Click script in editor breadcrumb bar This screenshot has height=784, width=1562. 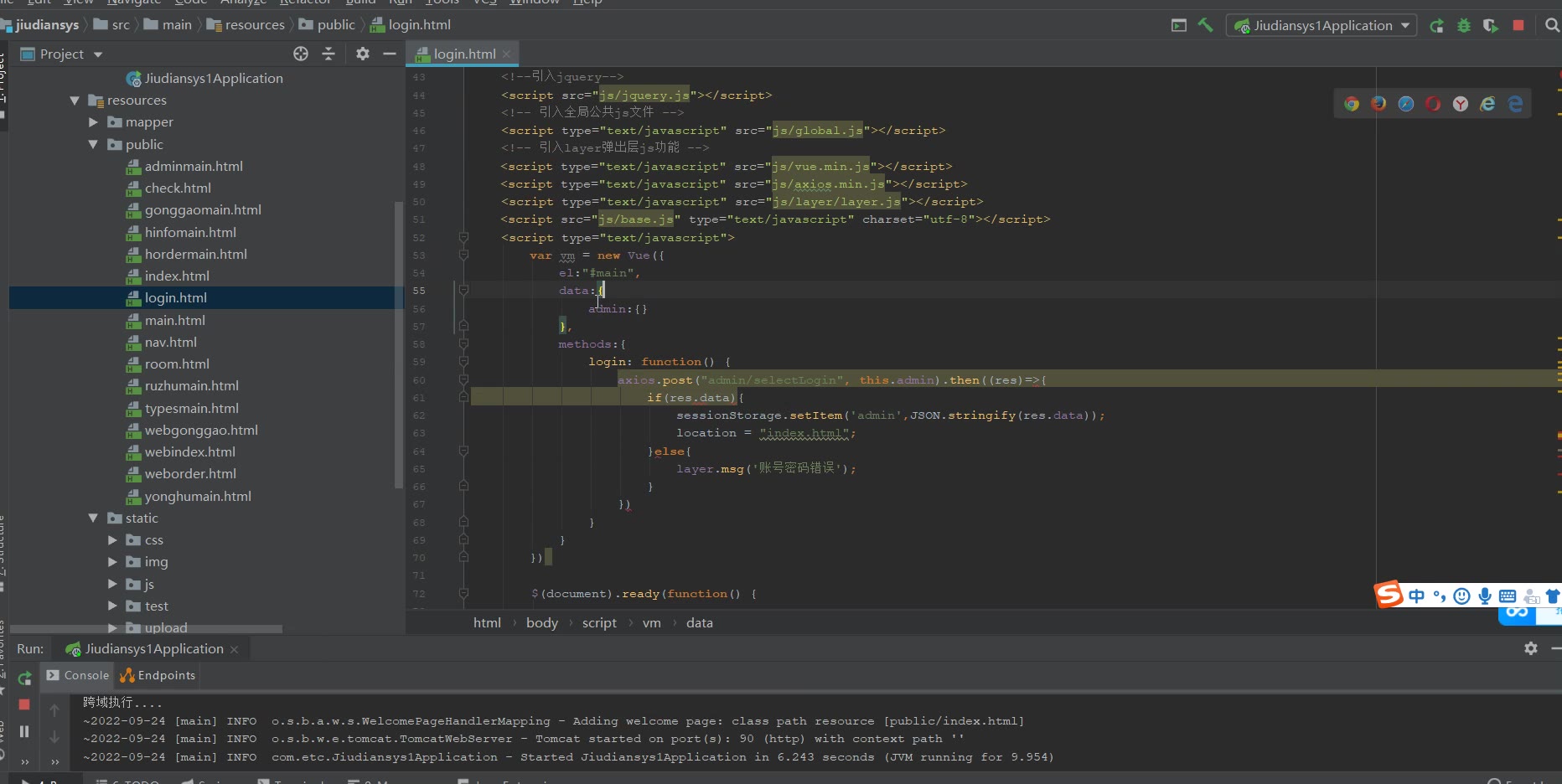599,622
